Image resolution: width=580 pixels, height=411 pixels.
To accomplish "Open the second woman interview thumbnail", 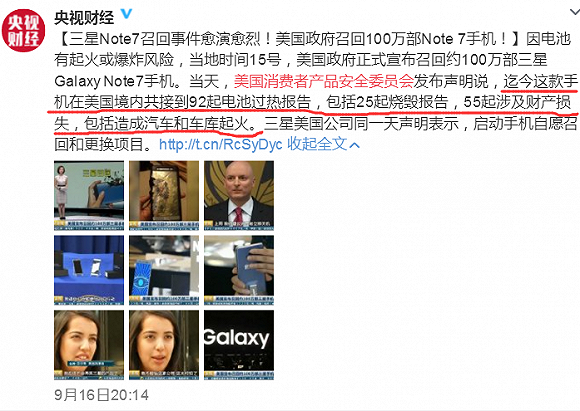I will pos(164,345).
